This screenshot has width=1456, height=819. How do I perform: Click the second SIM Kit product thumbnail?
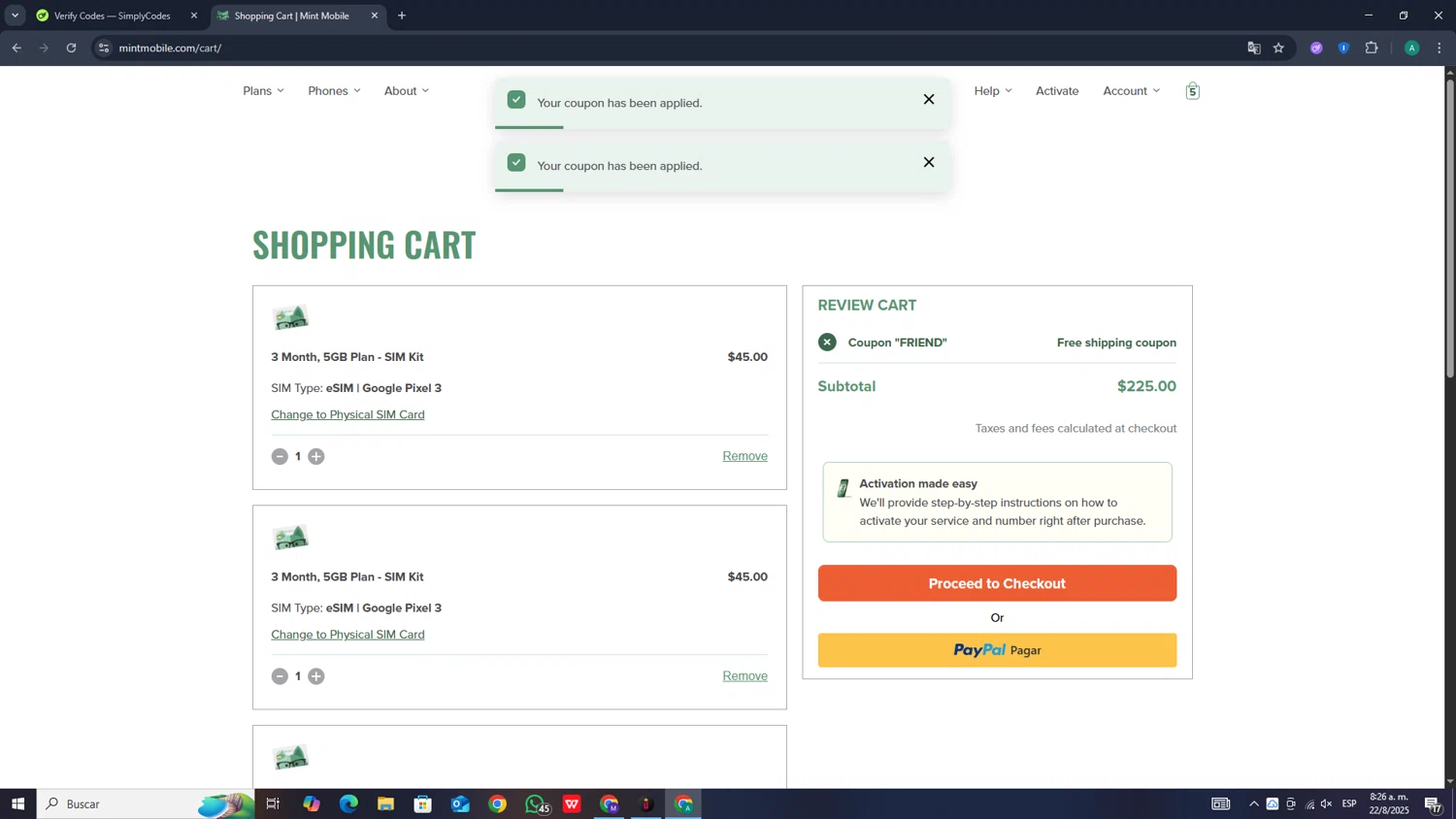tap(290, 538)
